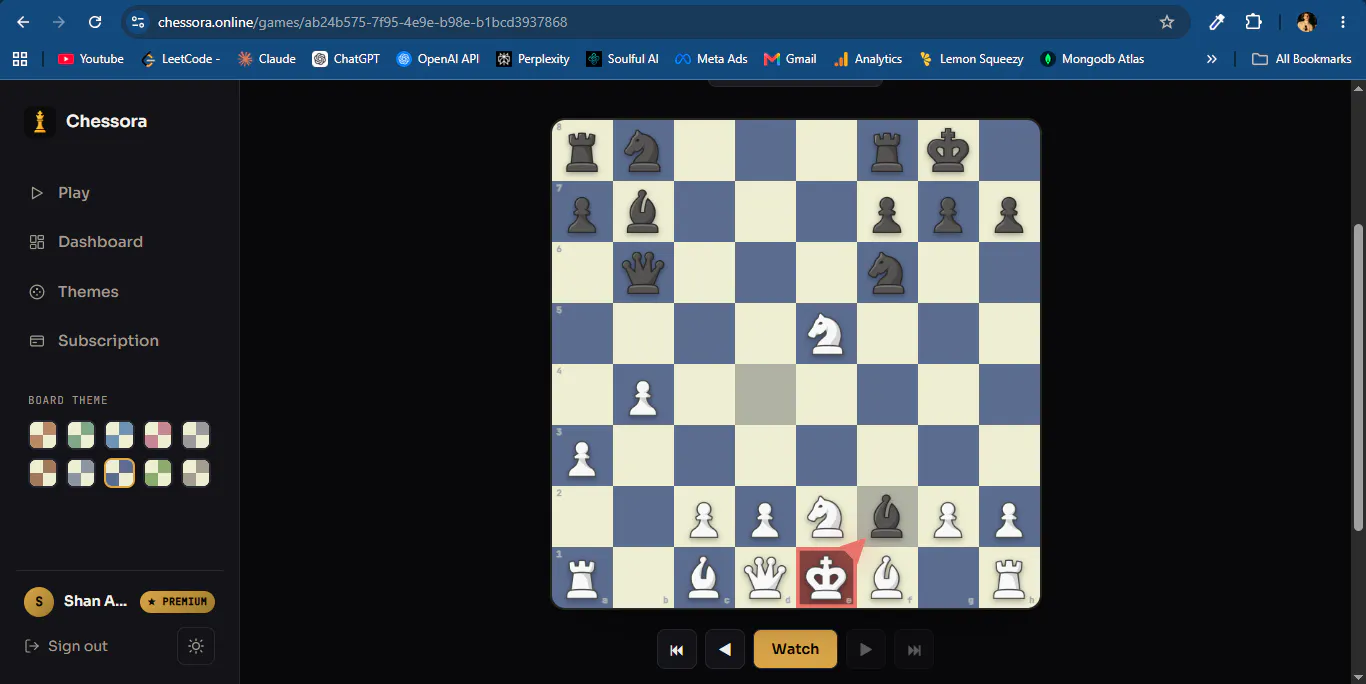Click the black king on g8

tap(948, 151)
